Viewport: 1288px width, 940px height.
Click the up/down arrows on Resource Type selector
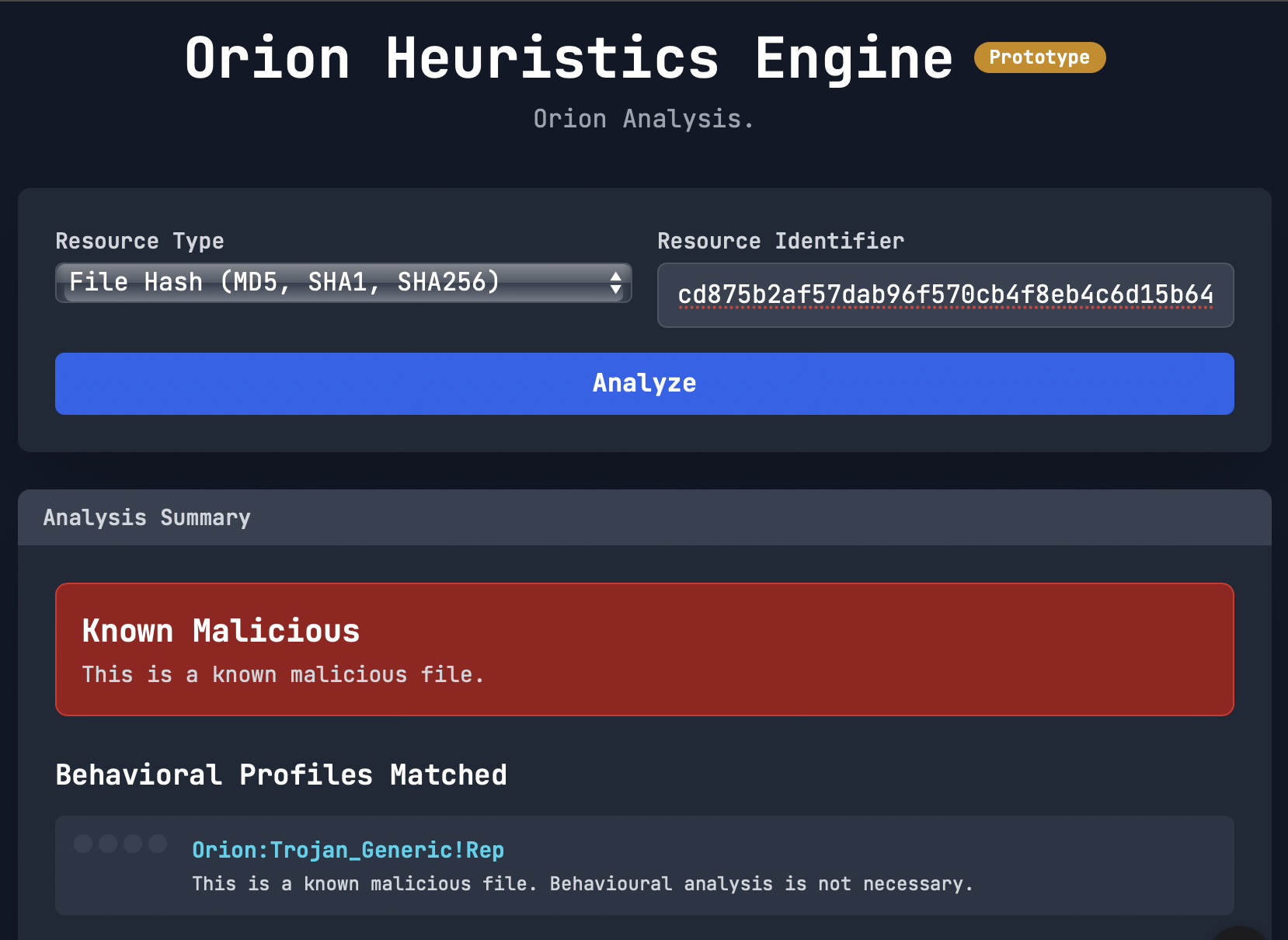615,283
